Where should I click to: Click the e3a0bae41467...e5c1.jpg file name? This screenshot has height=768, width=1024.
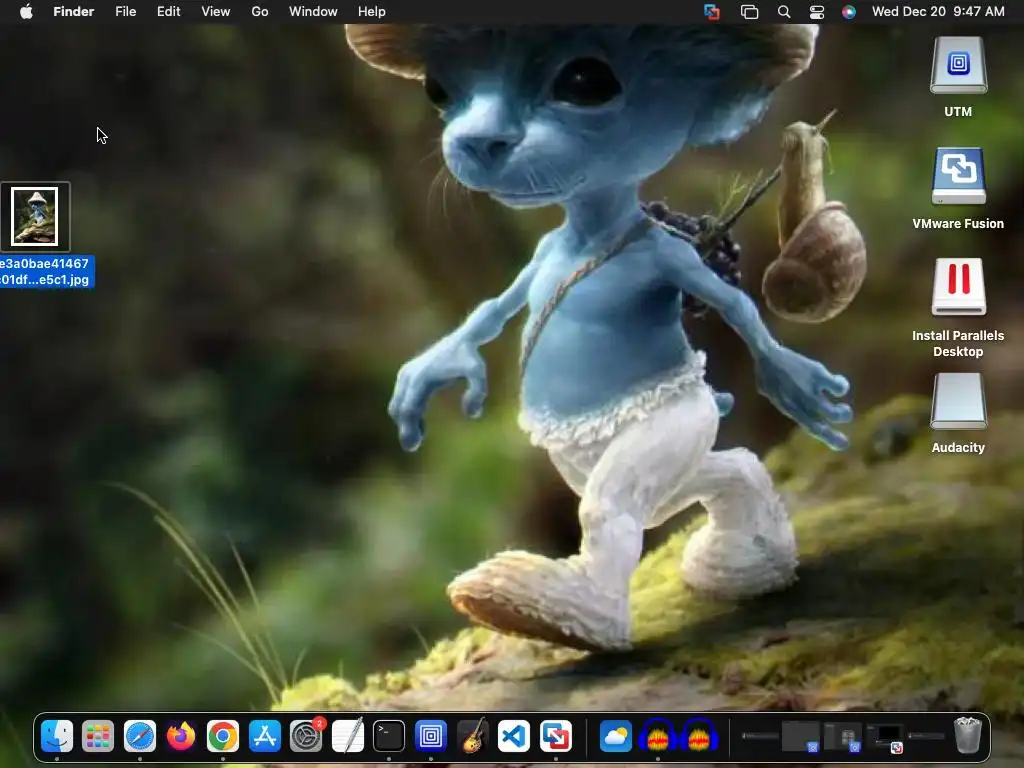[x=44, y=272]
